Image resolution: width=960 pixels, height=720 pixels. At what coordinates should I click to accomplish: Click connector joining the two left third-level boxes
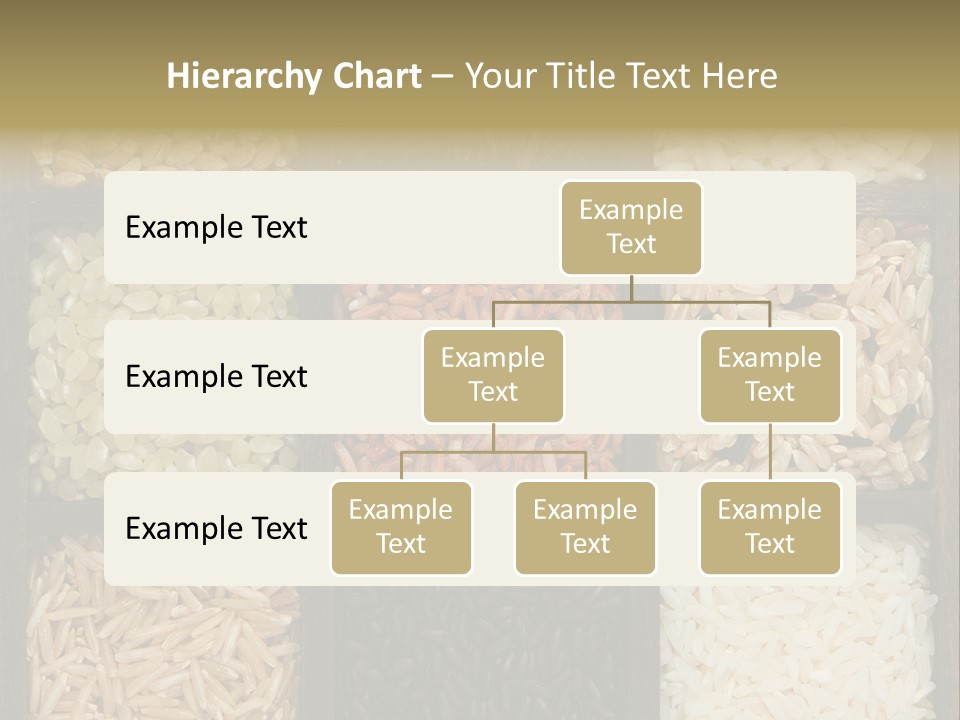493,452
